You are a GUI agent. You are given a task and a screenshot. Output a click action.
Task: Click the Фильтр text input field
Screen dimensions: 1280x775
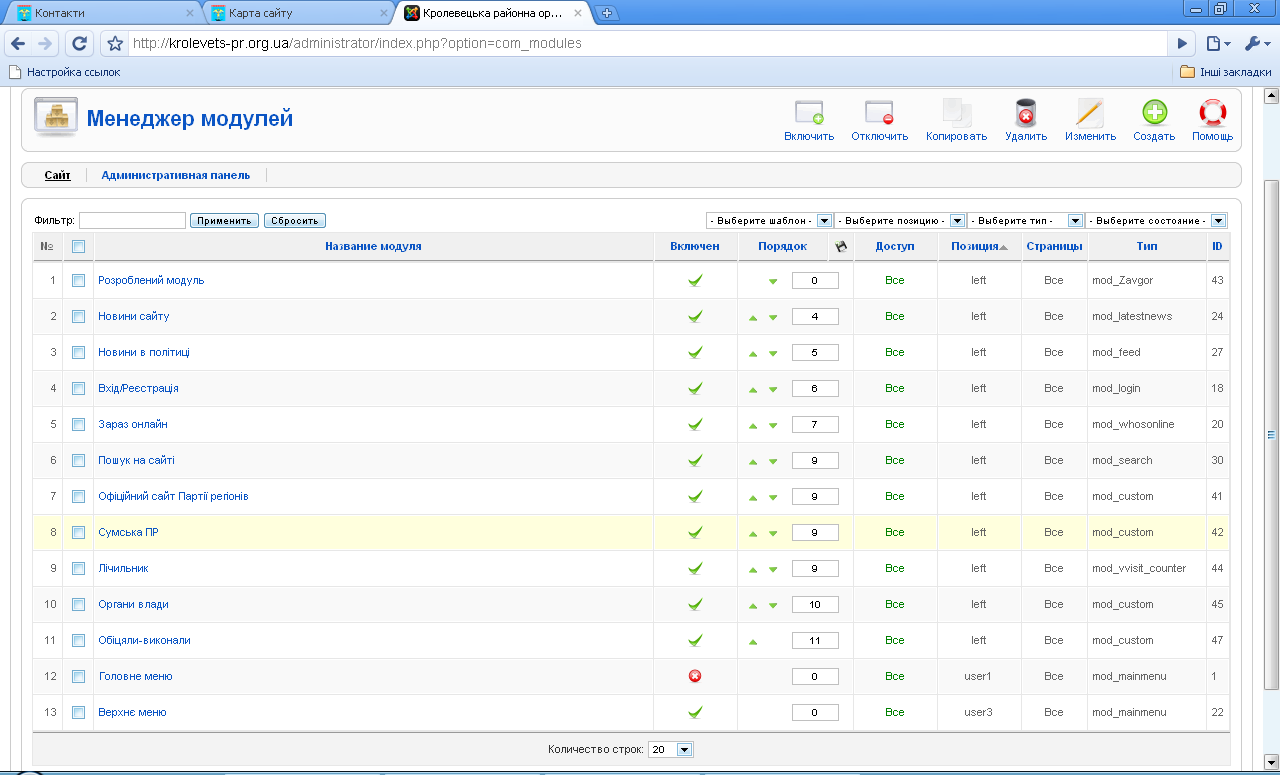point(132,221)
